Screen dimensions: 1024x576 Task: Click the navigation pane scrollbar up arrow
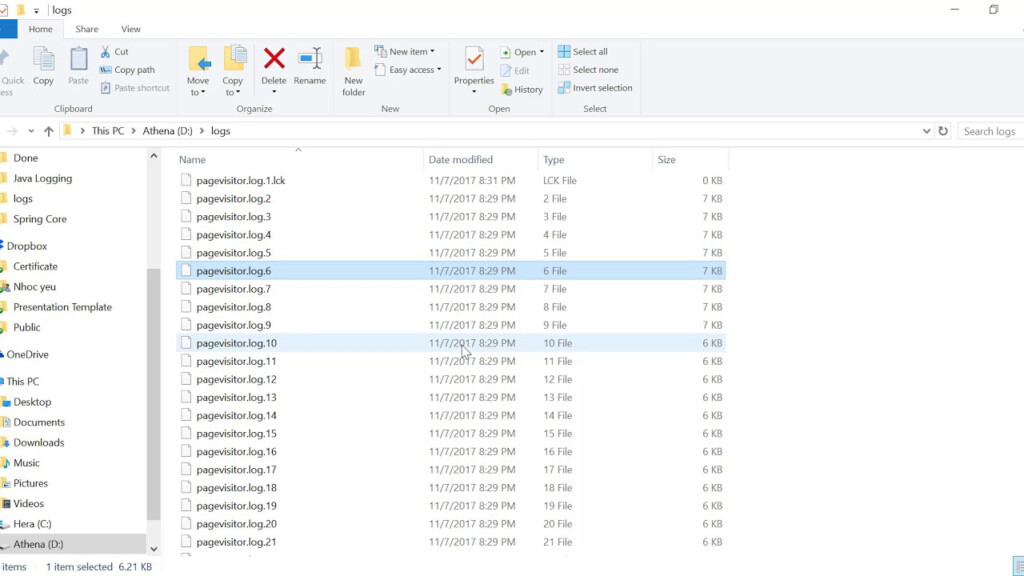(153, 156)
